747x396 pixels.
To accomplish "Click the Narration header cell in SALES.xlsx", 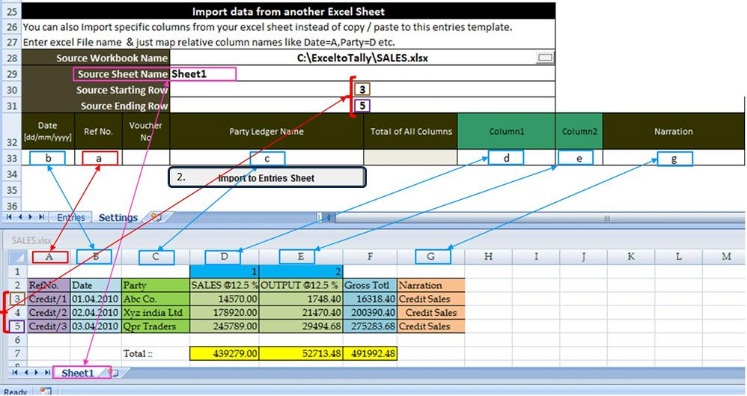I will click(431, 285).
